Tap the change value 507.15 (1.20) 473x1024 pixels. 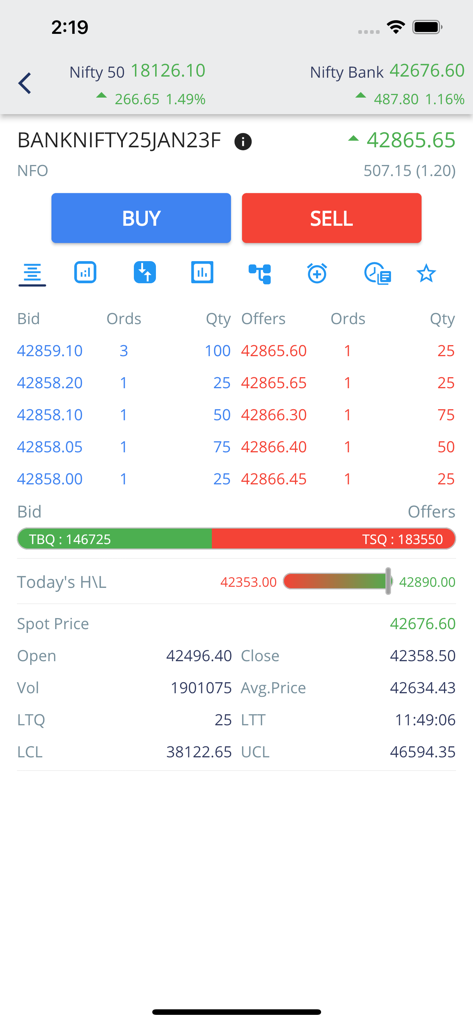coord(410,171)
